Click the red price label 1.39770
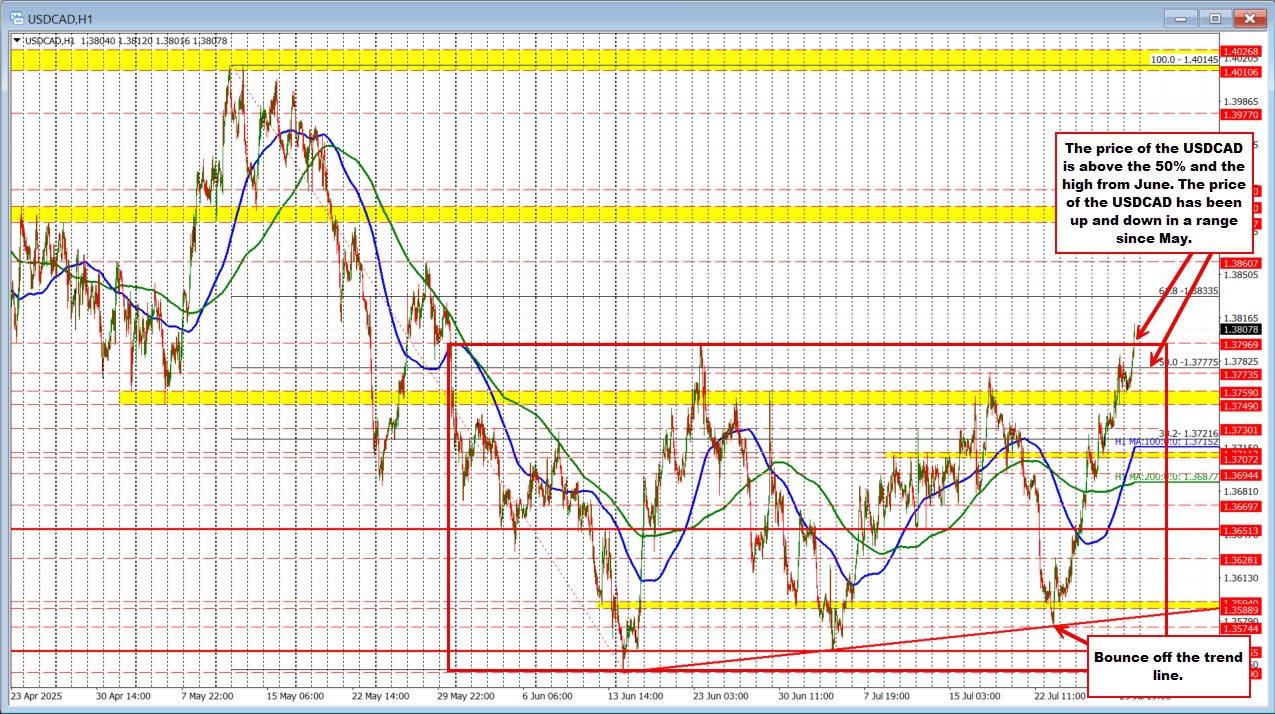 (1241, 115)
